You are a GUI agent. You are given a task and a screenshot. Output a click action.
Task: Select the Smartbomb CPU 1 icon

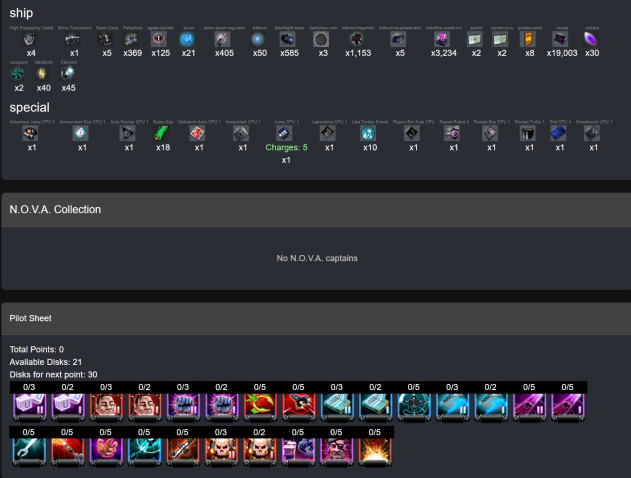pos(592,134)
